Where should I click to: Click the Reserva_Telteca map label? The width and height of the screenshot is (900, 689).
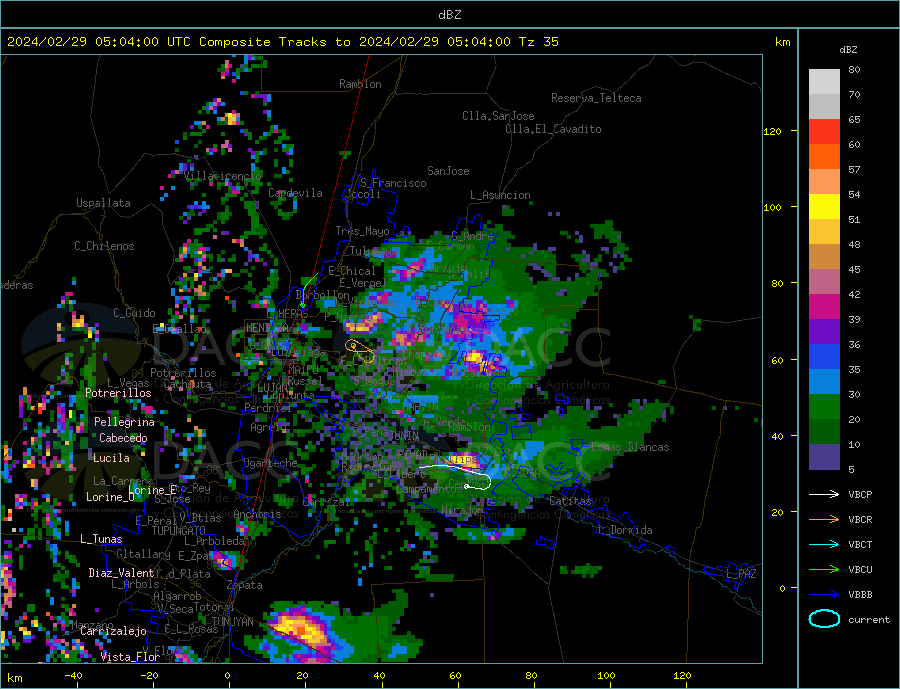596,98
